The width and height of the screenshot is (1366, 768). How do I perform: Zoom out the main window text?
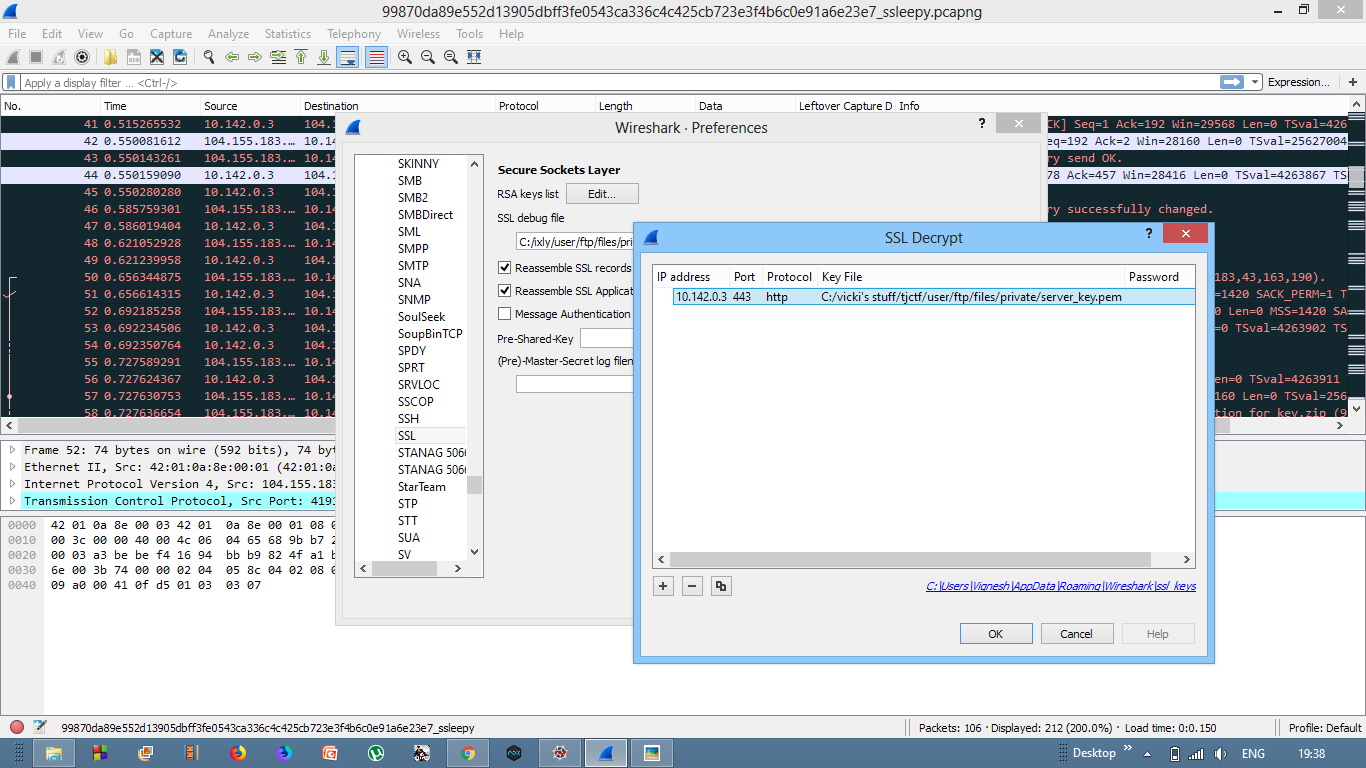pyautogui.click(x=427, y=57)
